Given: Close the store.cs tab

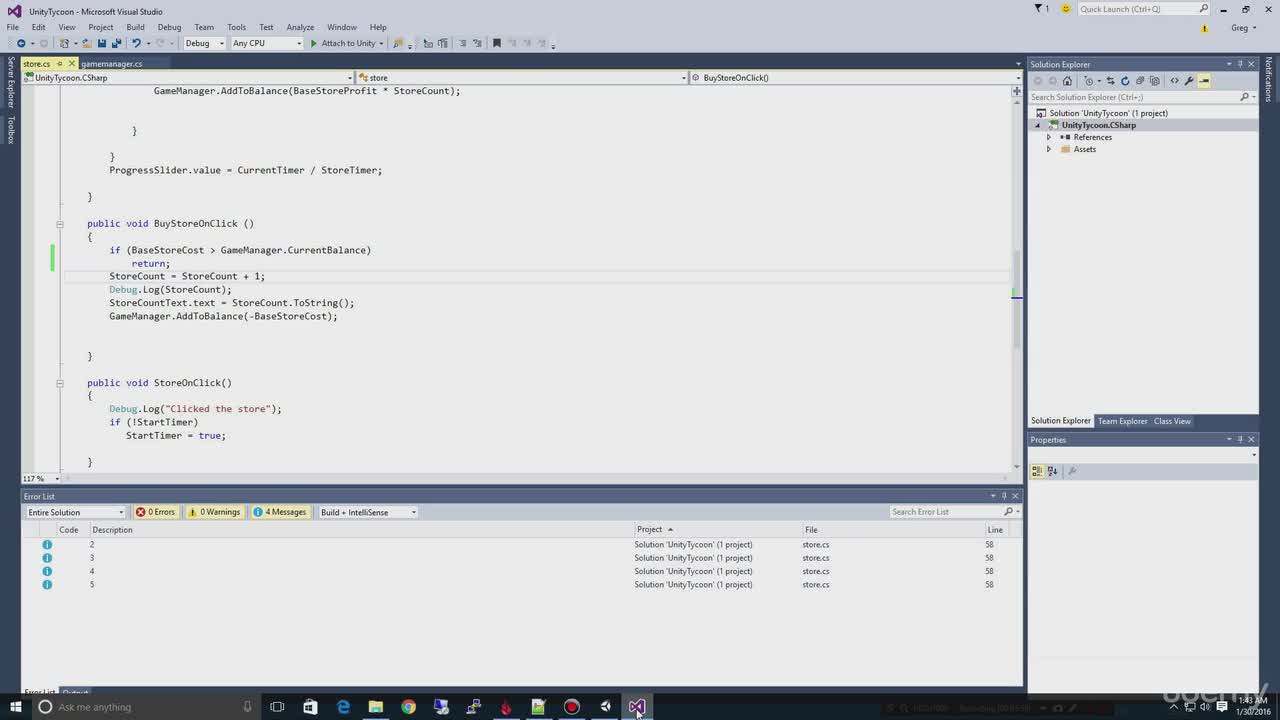Looking at the screenshot, I should click(x=71, y=64).
